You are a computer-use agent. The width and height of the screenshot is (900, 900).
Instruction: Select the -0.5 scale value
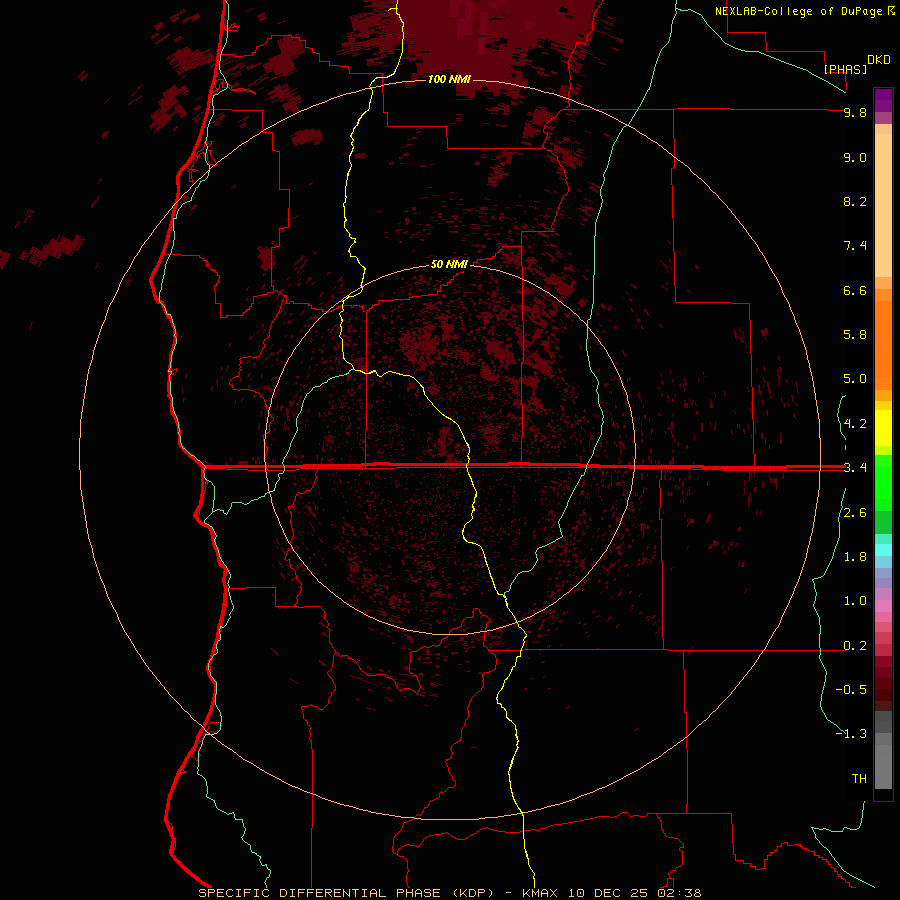click(x=851, y=690)
